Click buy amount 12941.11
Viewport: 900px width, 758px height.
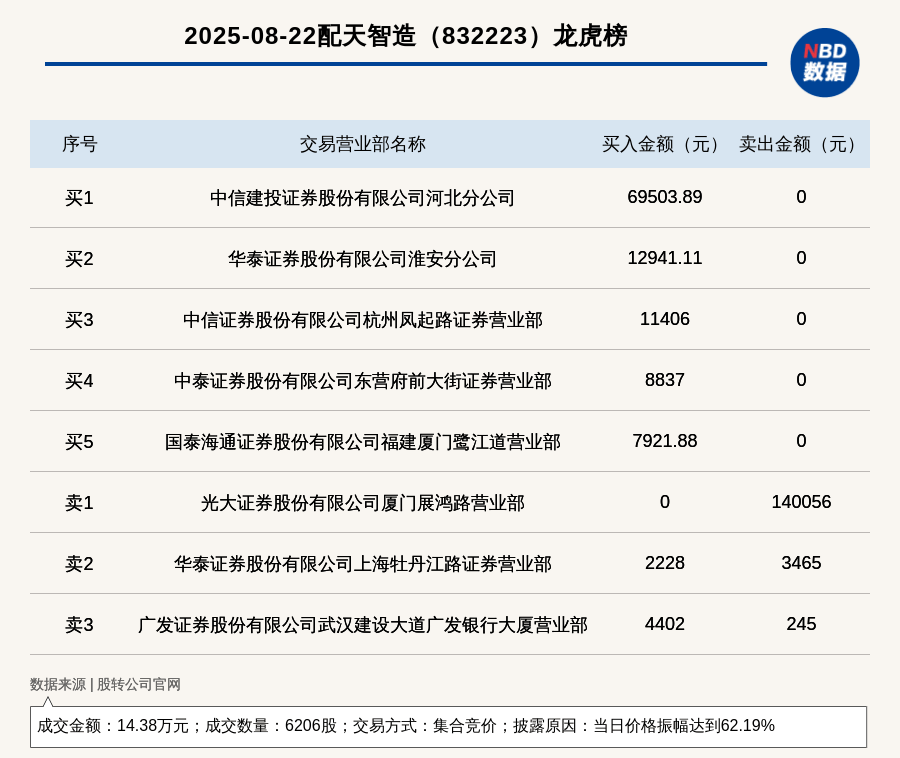(665, 258)
